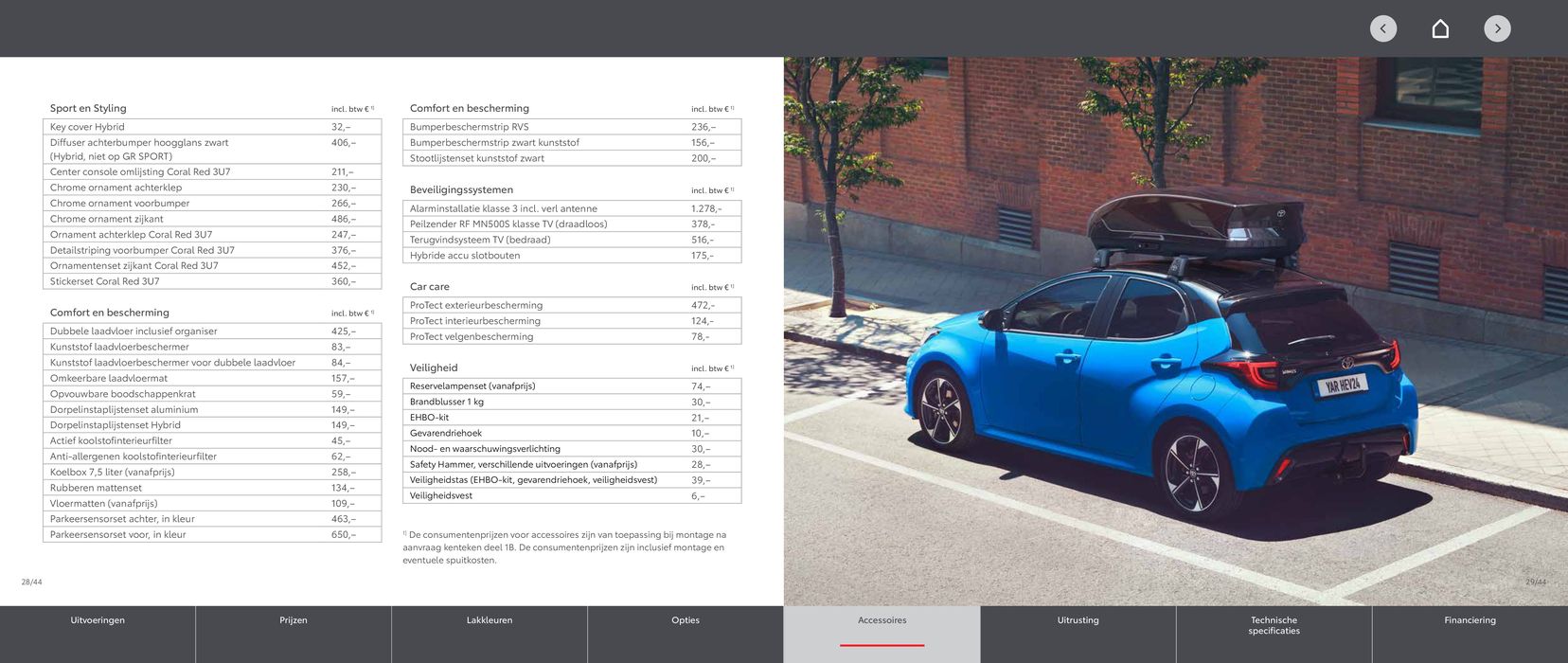Open Technische specificaties tab

[x=1274, y=626]
